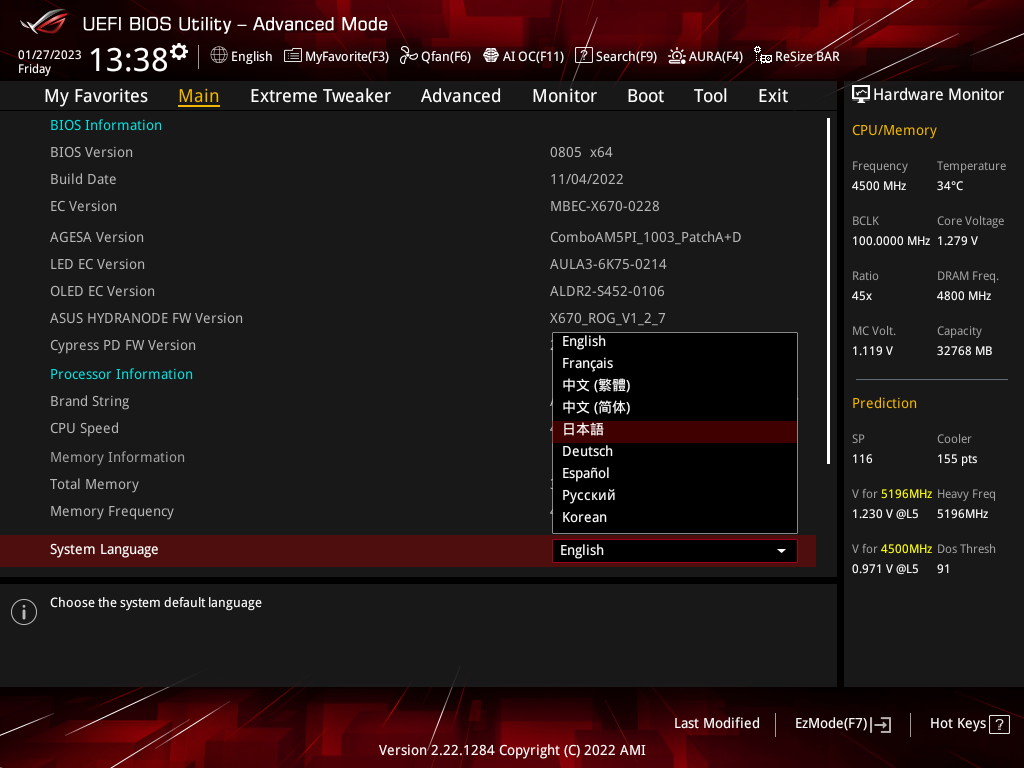
Task: Expand the System Language dropdown arrow
Action: [x=781, y=551]
